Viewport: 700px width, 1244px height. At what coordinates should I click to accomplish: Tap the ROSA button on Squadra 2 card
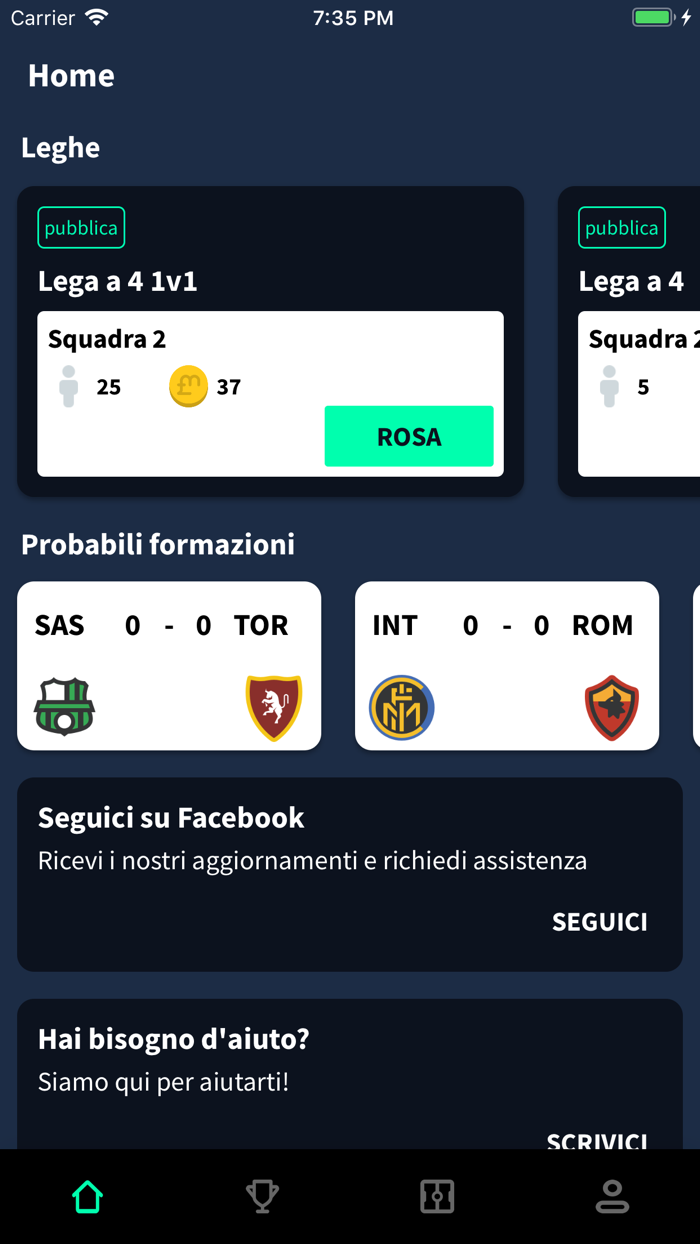409,437
